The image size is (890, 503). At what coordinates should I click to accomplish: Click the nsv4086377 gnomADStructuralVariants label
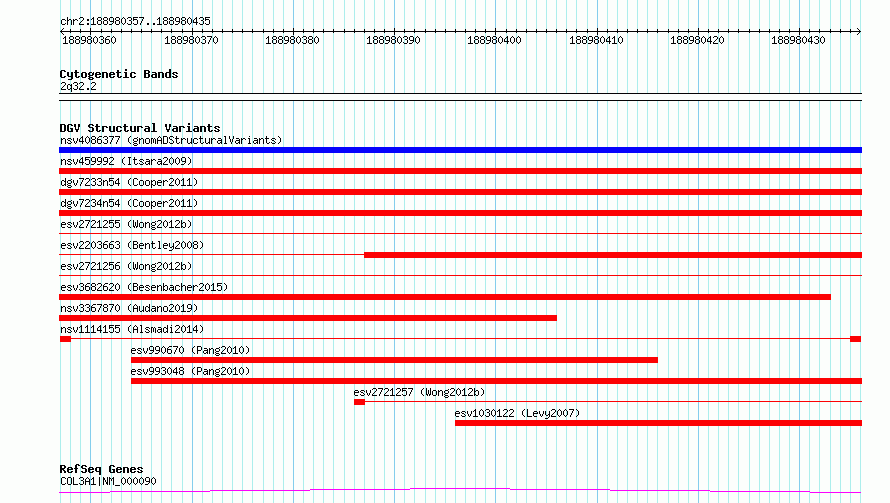(x=171, y=140)
